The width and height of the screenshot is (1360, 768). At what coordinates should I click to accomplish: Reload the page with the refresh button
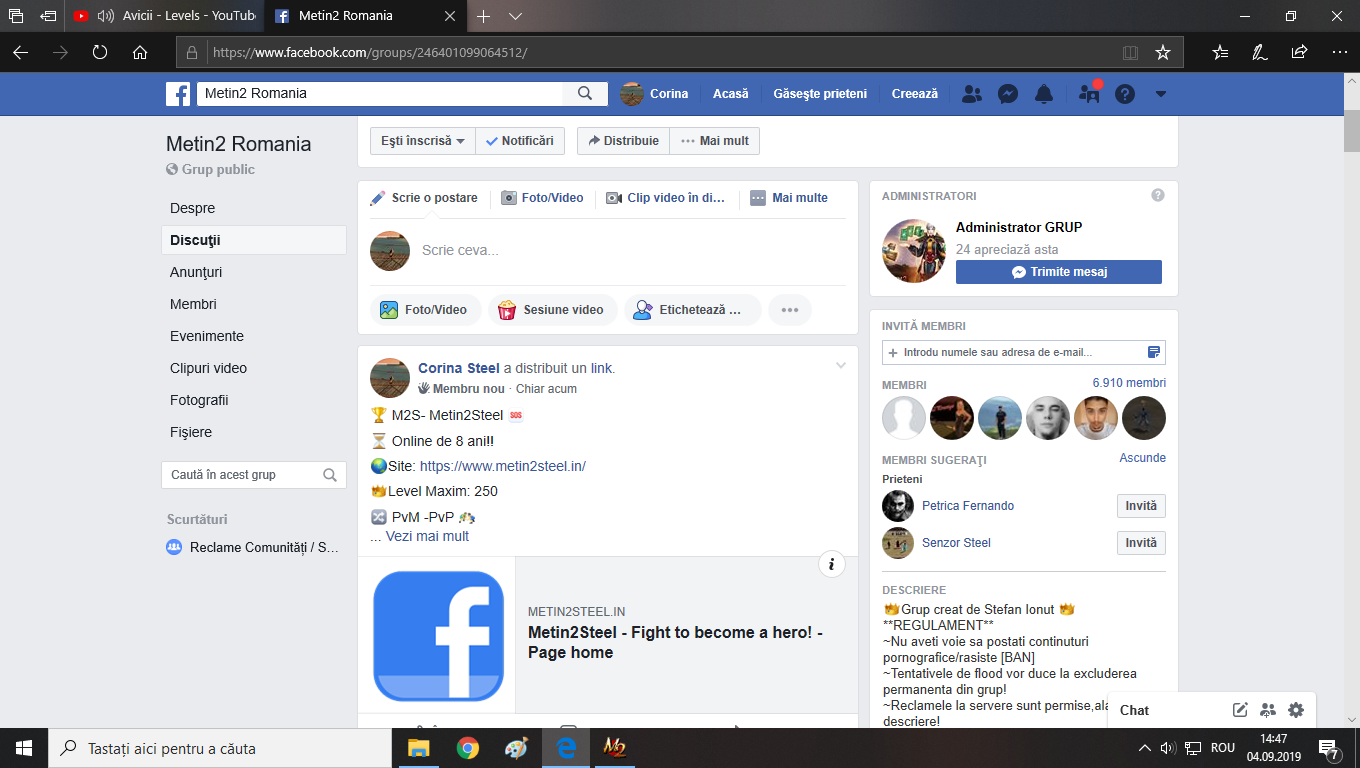pos(100,52)
